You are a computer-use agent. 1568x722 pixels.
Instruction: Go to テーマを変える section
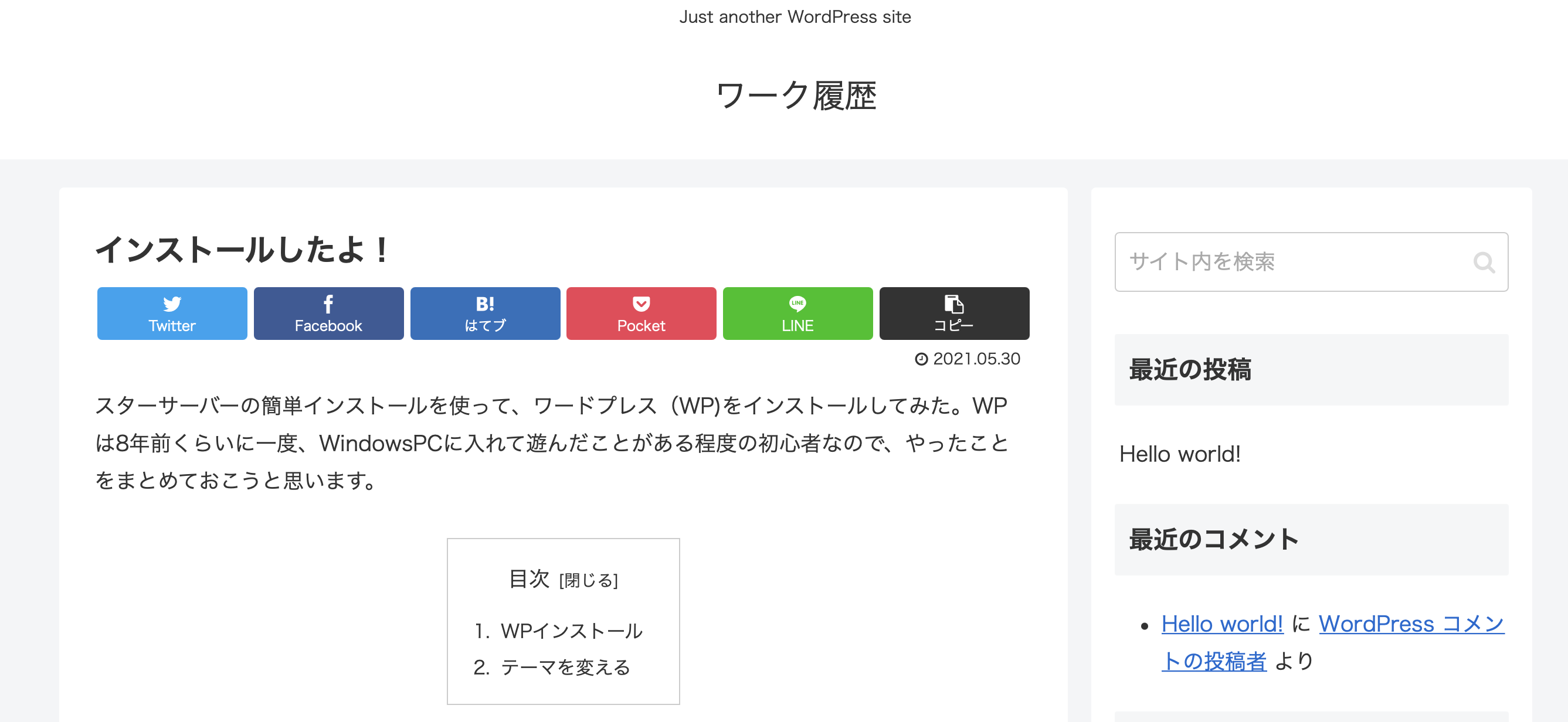click(x=565, y=667)
